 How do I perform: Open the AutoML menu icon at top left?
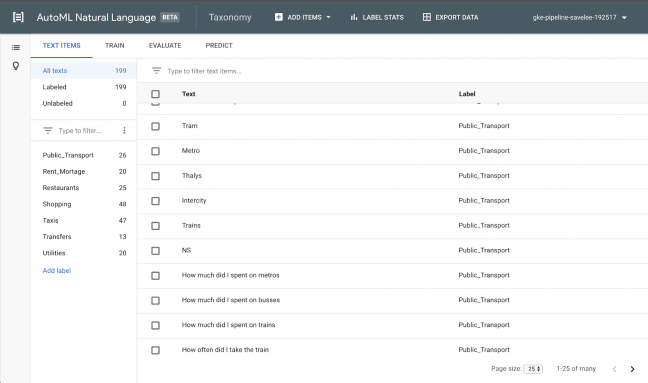[18, 17]
